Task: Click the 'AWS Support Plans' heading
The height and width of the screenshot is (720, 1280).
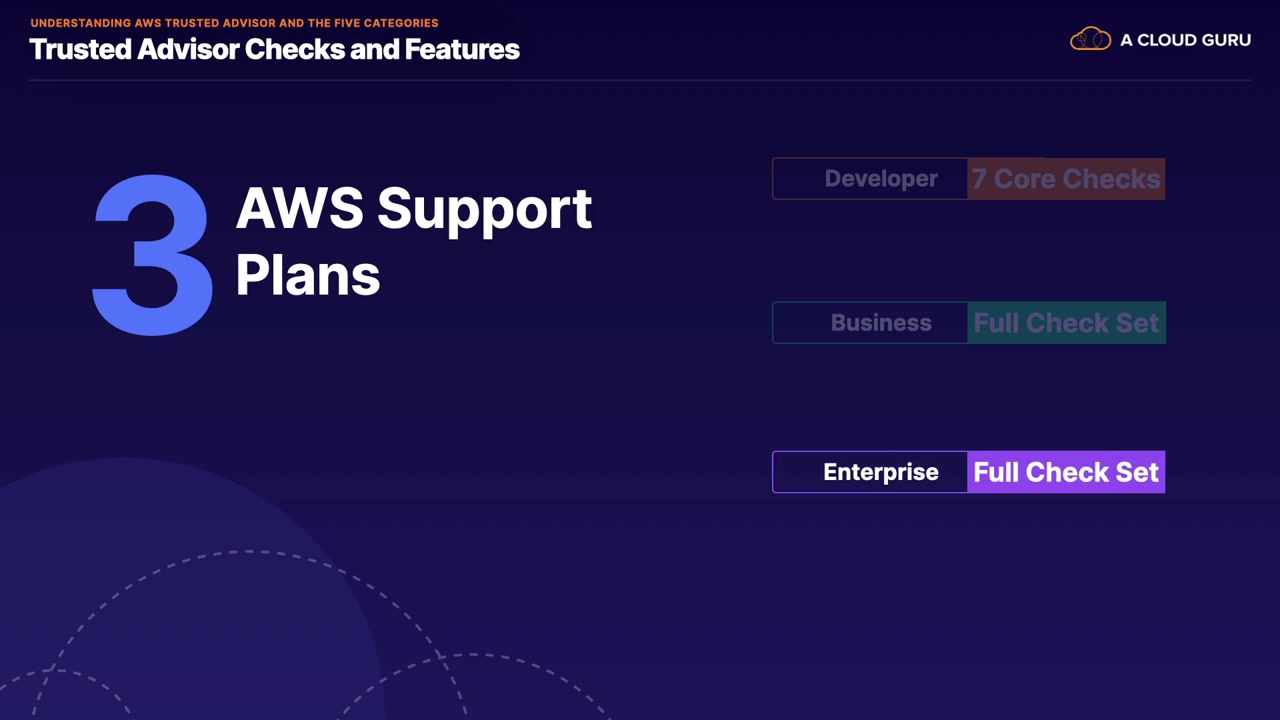Action: (414, 241)
